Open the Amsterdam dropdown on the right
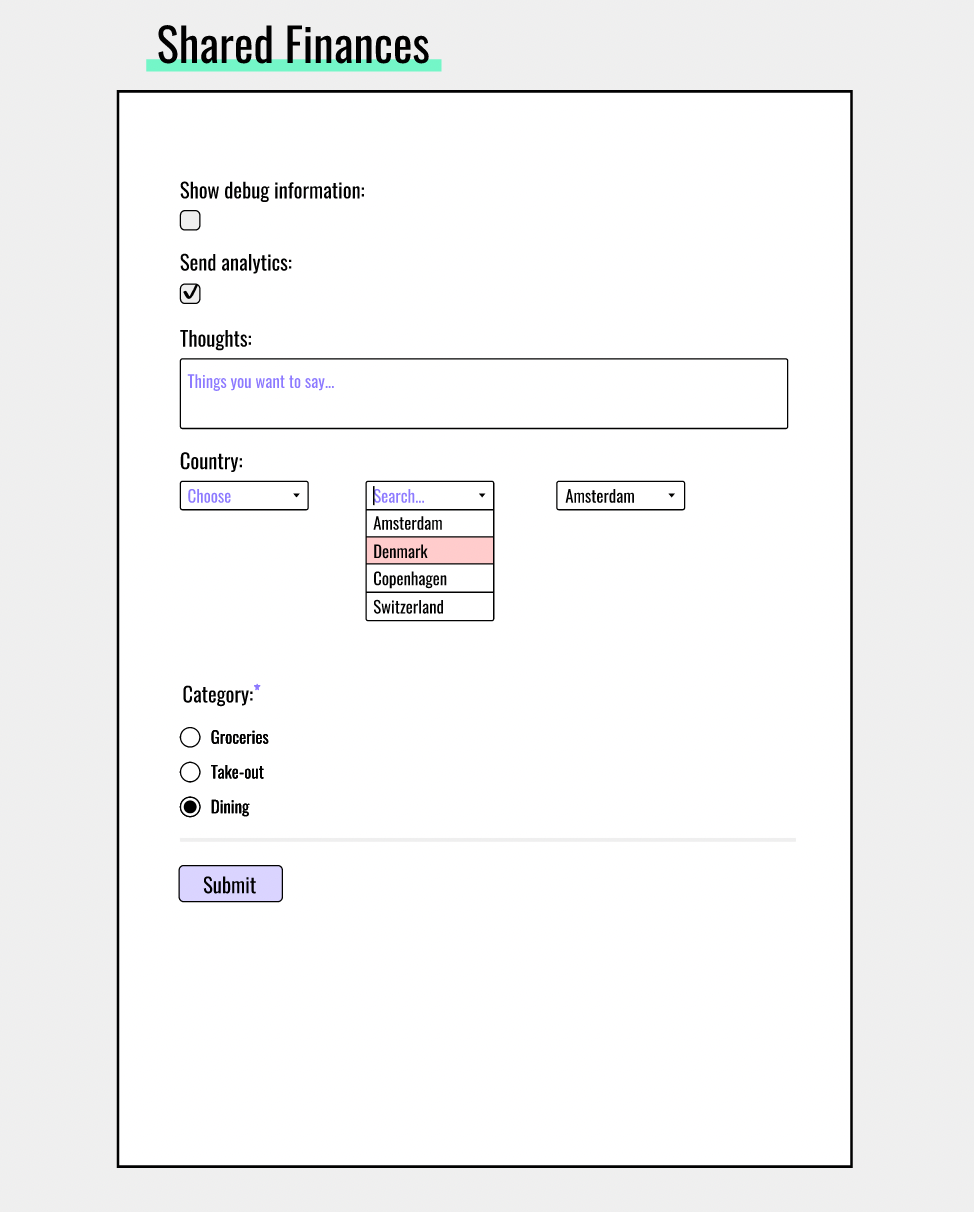 [x=620, y=495]
